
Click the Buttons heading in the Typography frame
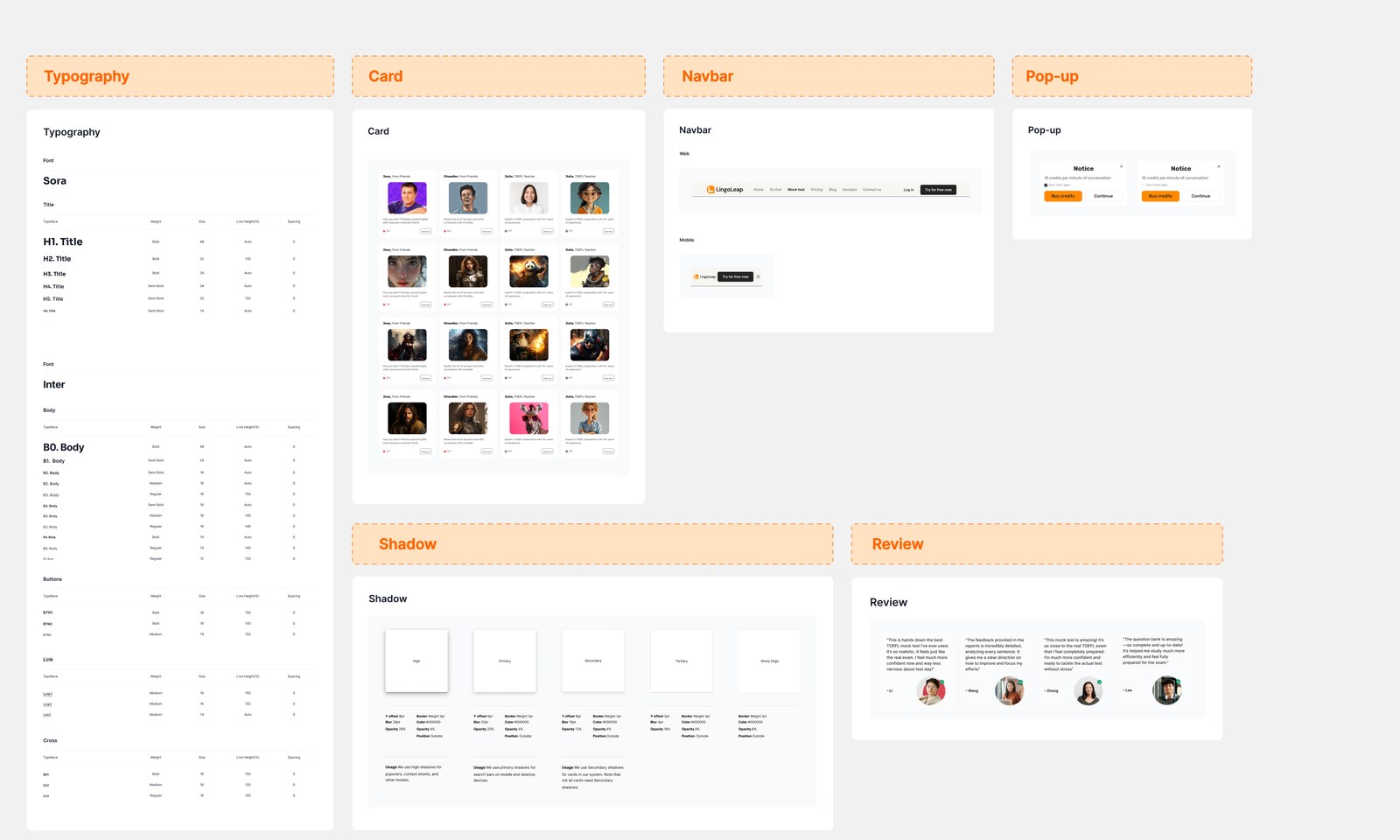(52, 579)
